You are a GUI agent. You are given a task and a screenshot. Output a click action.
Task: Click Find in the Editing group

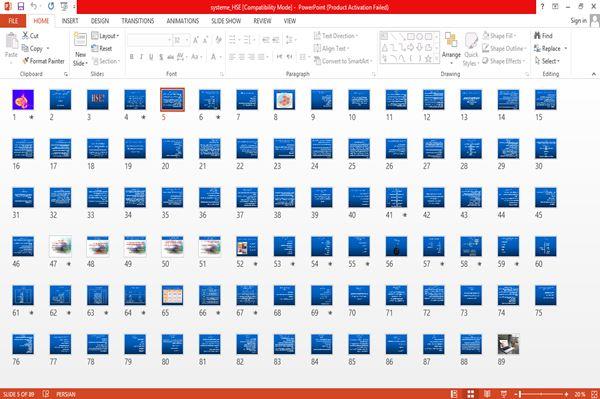(543, 36)
